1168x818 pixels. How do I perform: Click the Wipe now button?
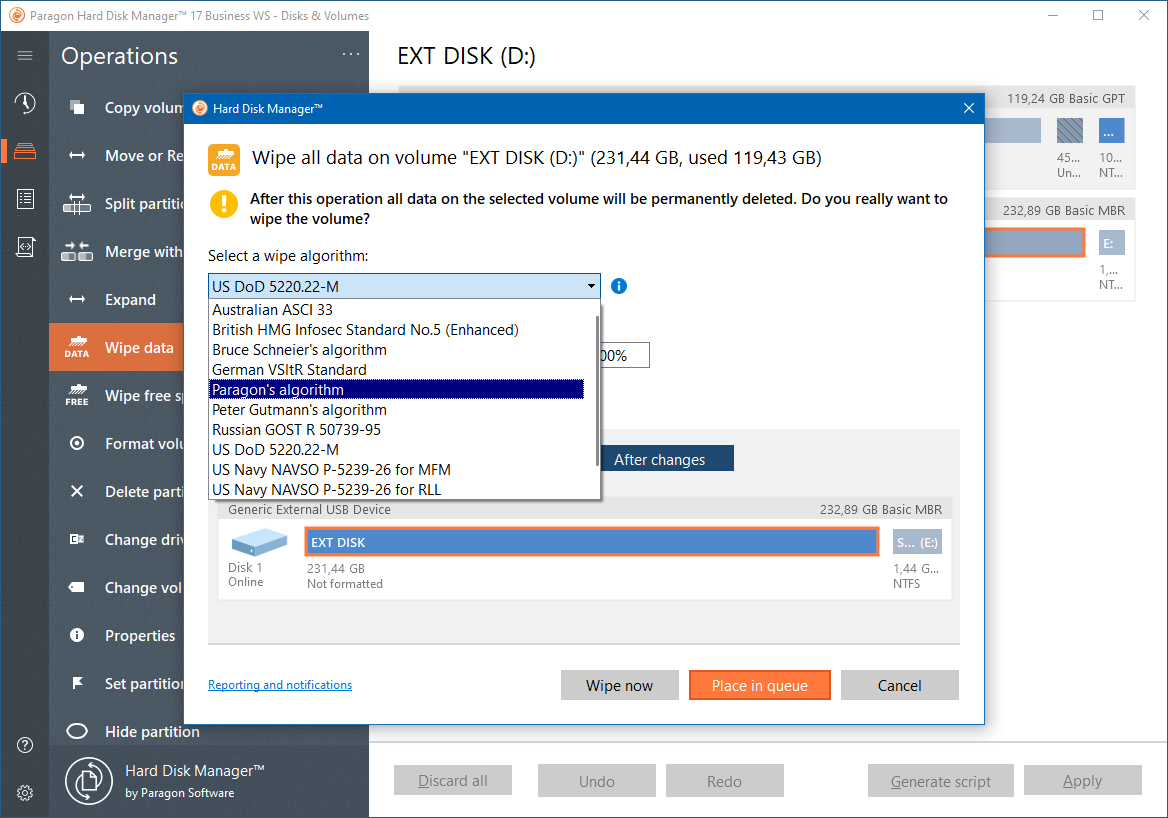[x=620, y=685]
